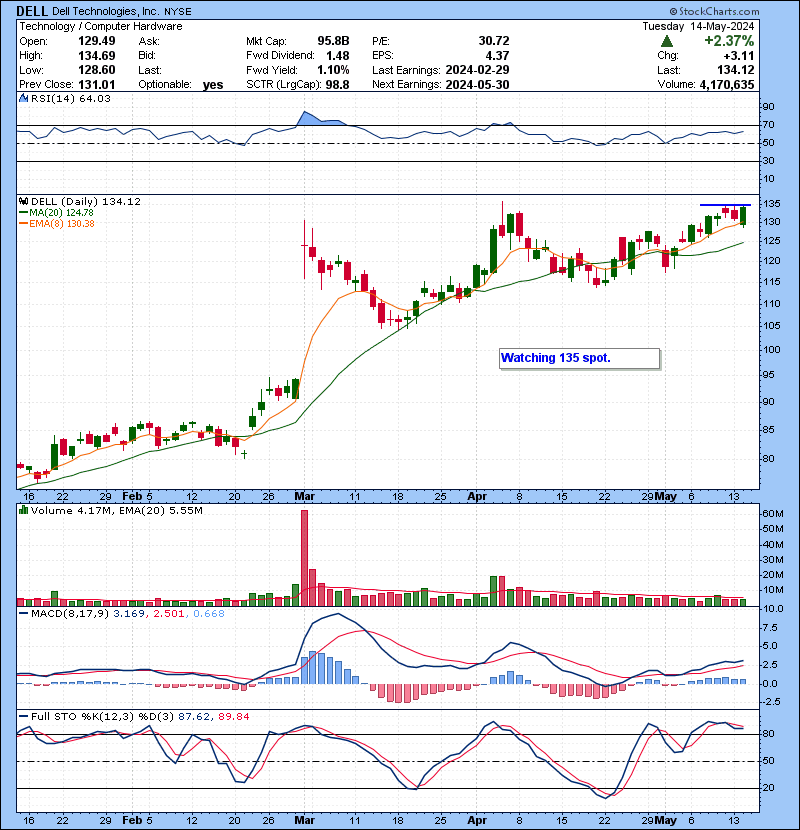Click the DELL ticker symbol in header
The height and width of the screenshot is (830, 800).
point(32,11)
